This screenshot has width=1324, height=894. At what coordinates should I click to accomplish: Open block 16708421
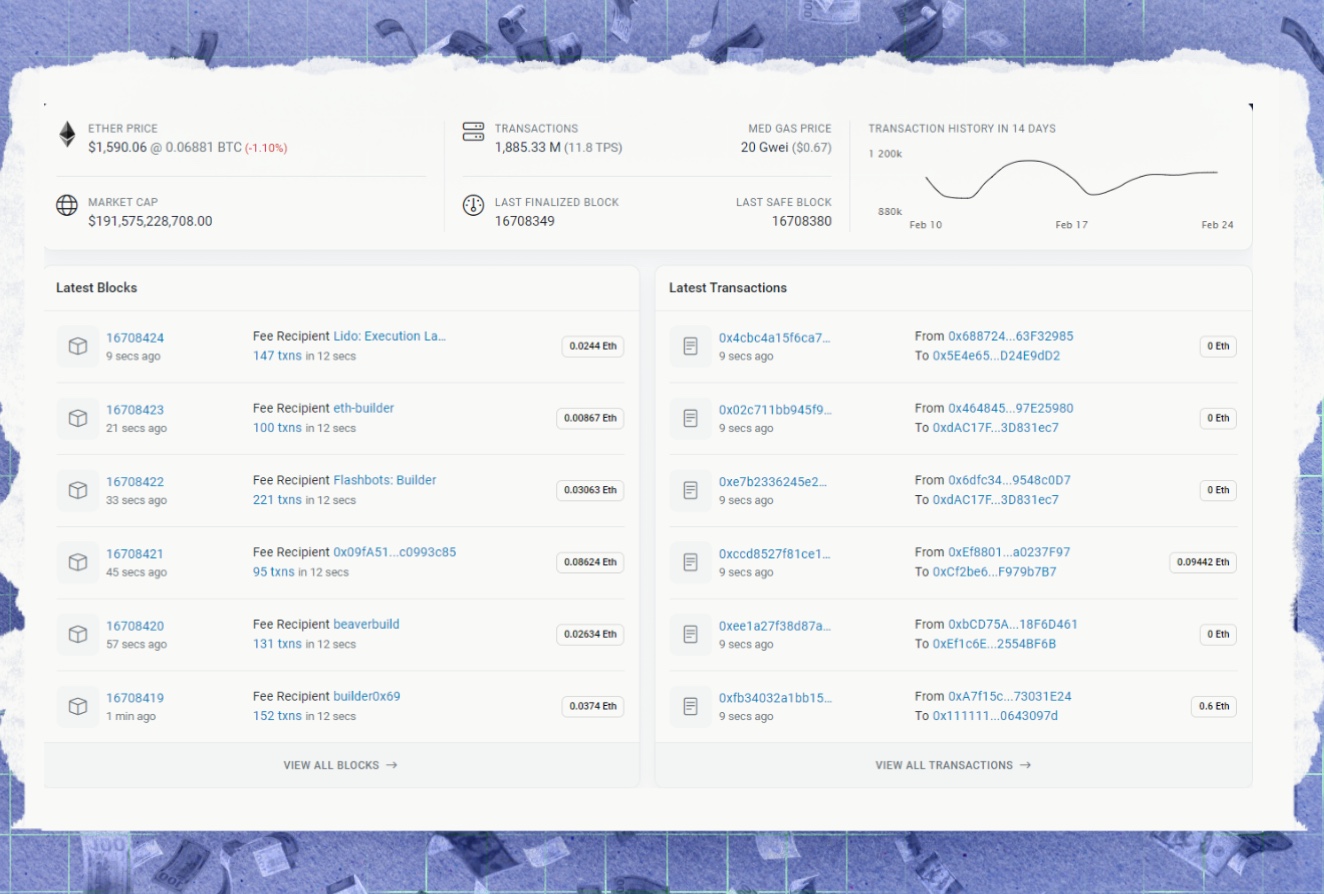pyautogui.click(x=135, y=554)
